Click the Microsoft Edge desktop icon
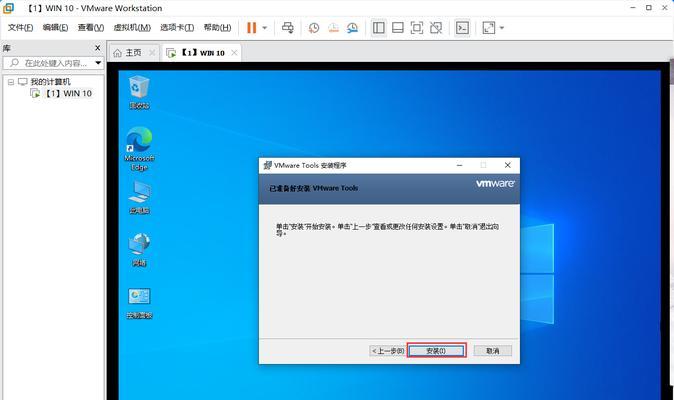 (x=139, y=149)
